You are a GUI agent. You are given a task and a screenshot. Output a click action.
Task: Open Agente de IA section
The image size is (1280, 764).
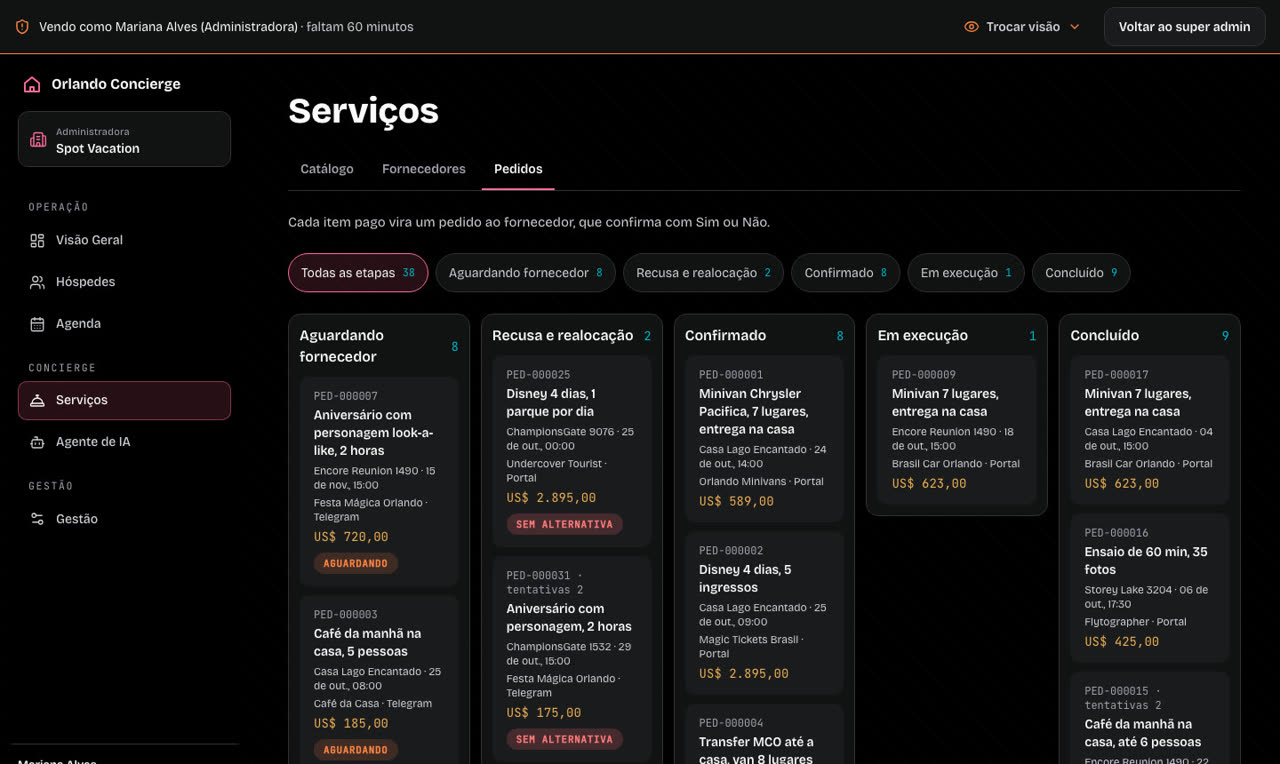click(124, 442)
